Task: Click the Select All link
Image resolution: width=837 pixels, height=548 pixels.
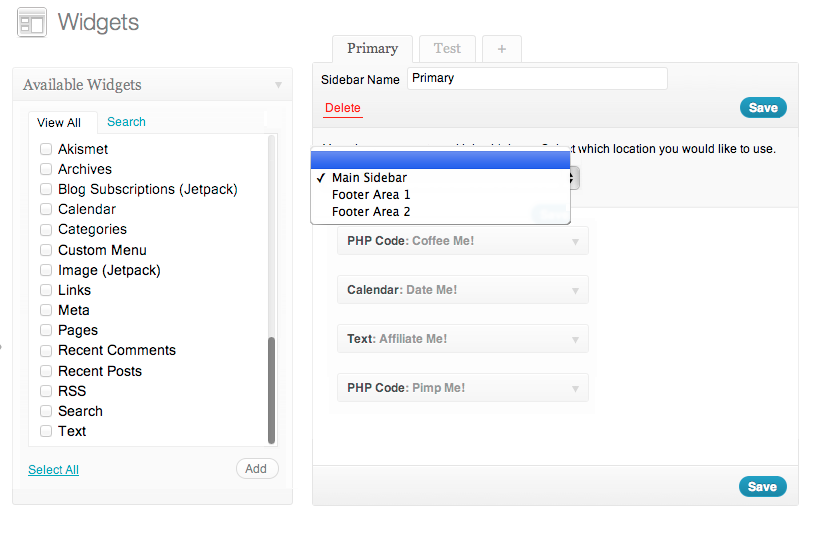Action: coord(53,470)
